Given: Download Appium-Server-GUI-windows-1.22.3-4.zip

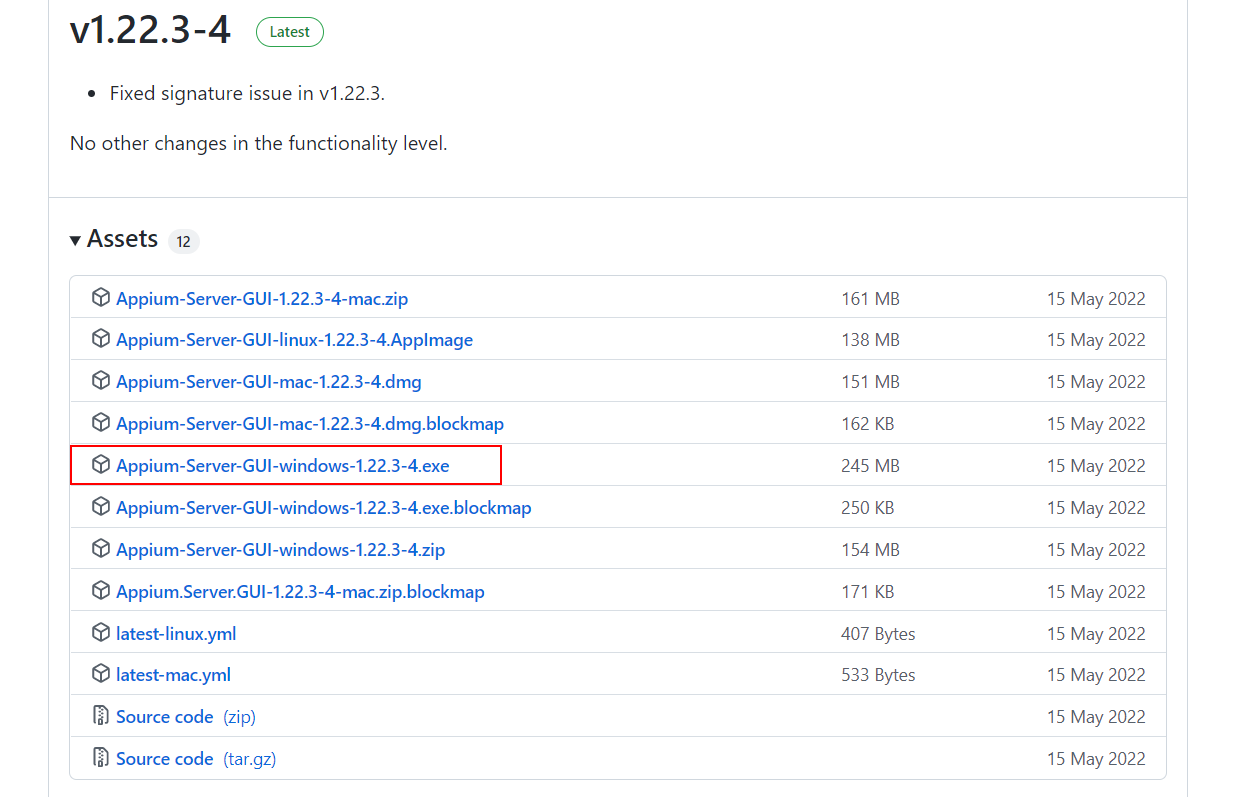Looking at the screenshot, I should click(x=281, y=551).
